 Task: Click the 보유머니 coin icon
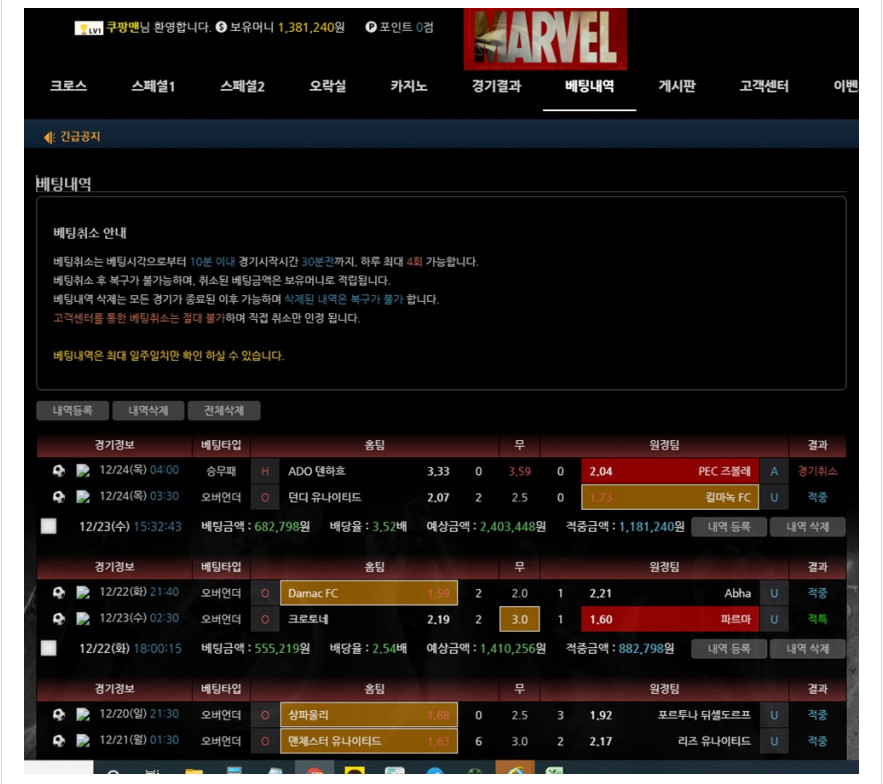coord(221,28)
